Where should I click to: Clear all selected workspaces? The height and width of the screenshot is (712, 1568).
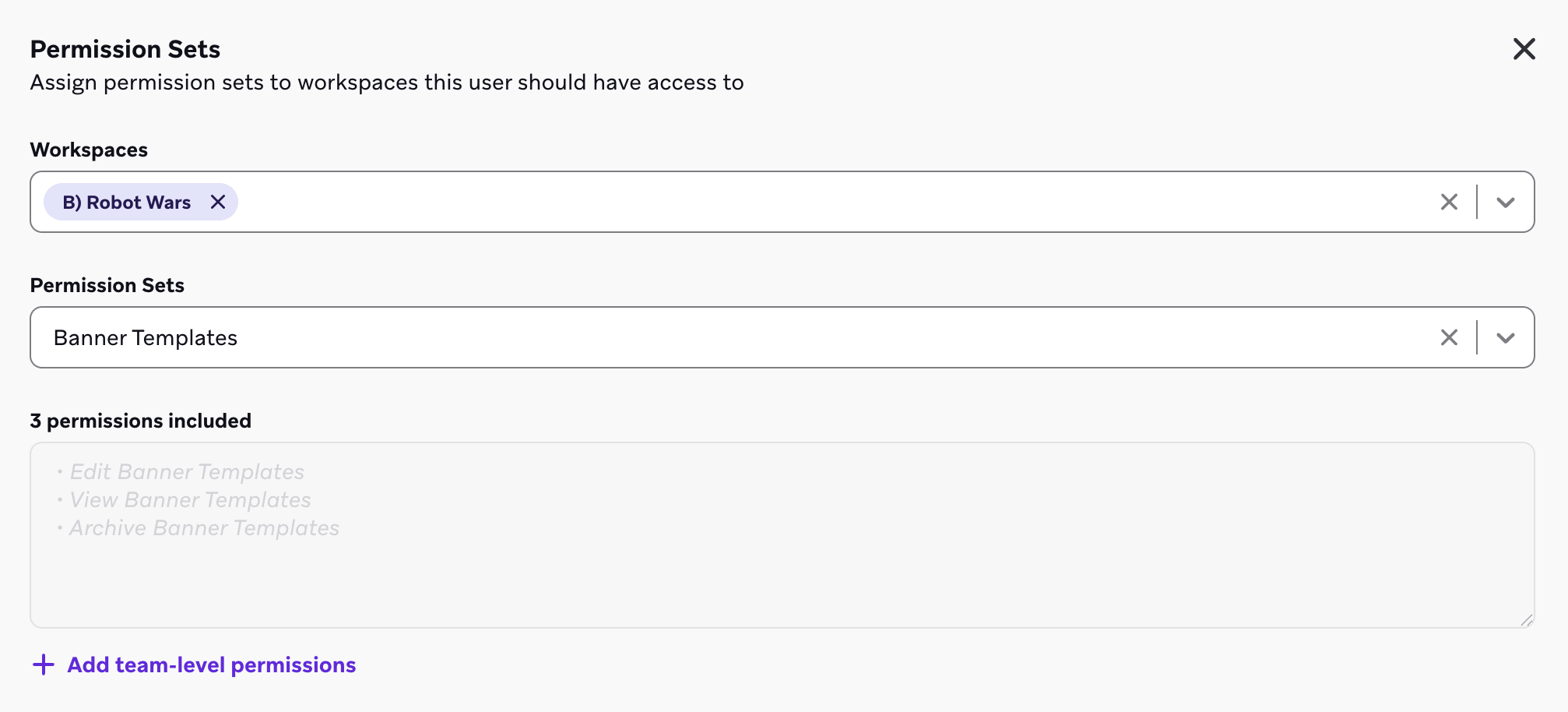pyautogui.click(x=1448, y=203)
